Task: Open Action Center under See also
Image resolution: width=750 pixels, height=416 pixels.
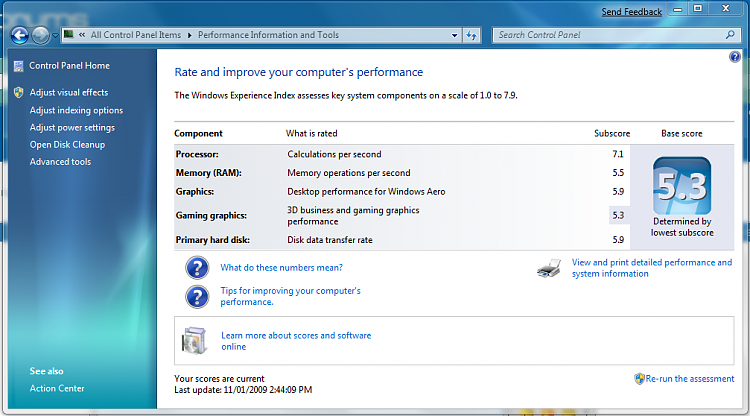Action: (57, 388)
